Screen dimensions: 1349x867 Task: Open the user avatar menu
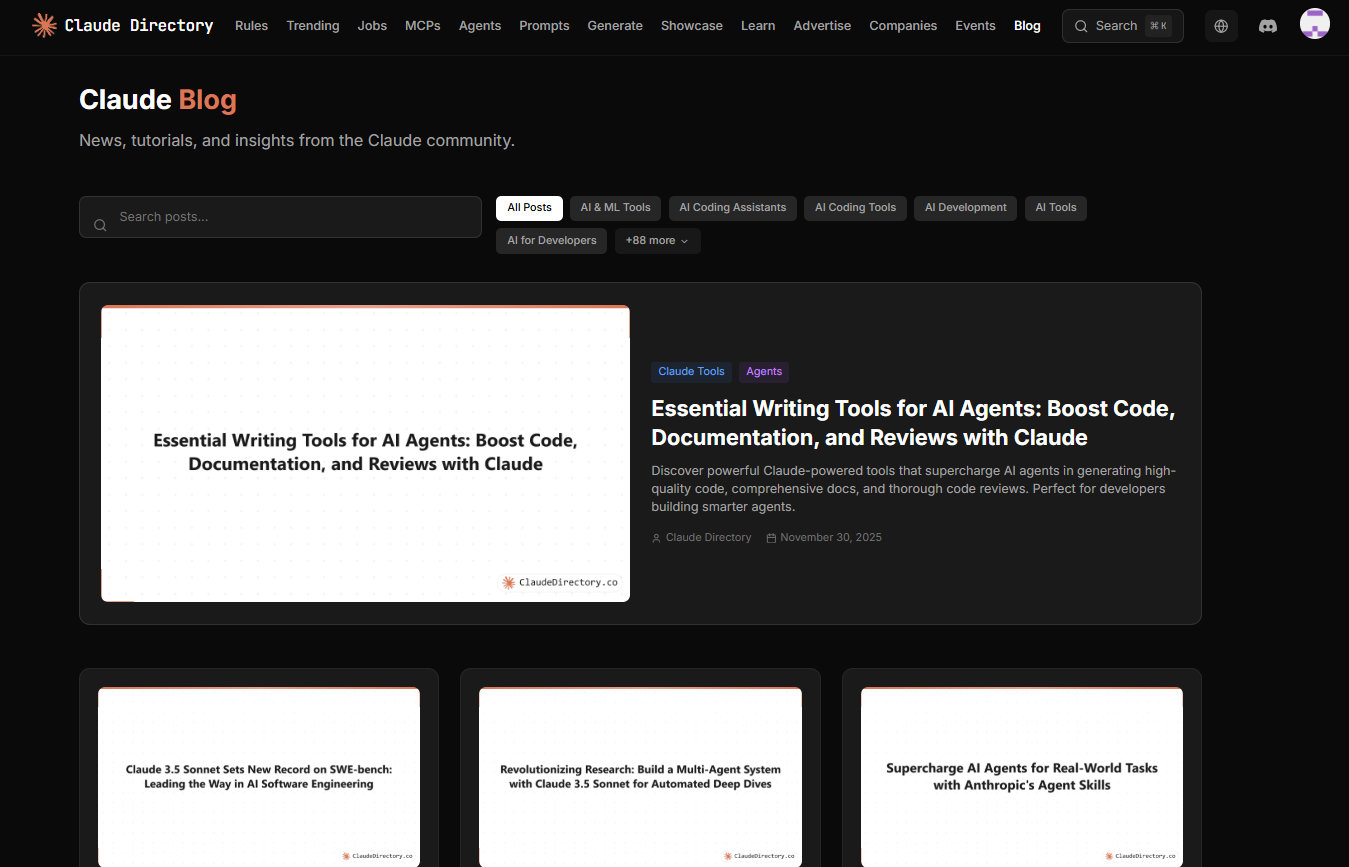coord(1315,24)
